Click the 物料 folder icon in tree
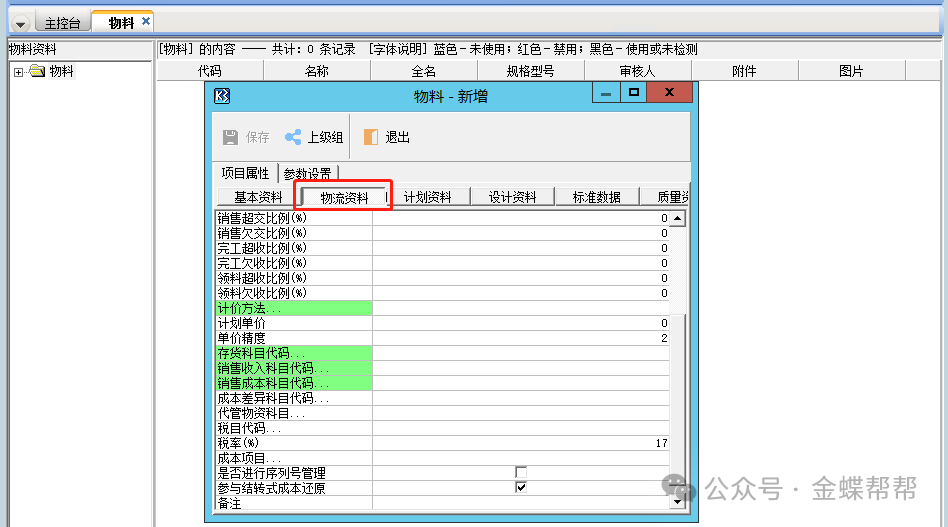 click(x=37, y=71)
